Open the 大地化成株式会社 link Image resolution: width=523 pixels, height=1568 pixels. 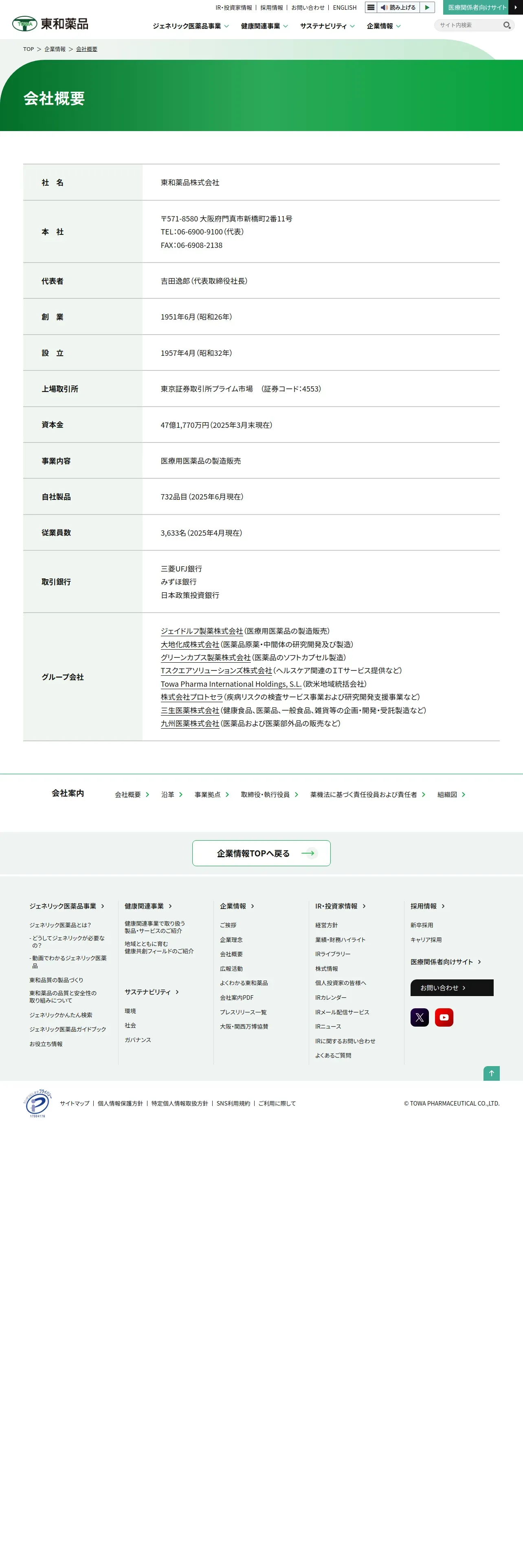tap(190, 645)
